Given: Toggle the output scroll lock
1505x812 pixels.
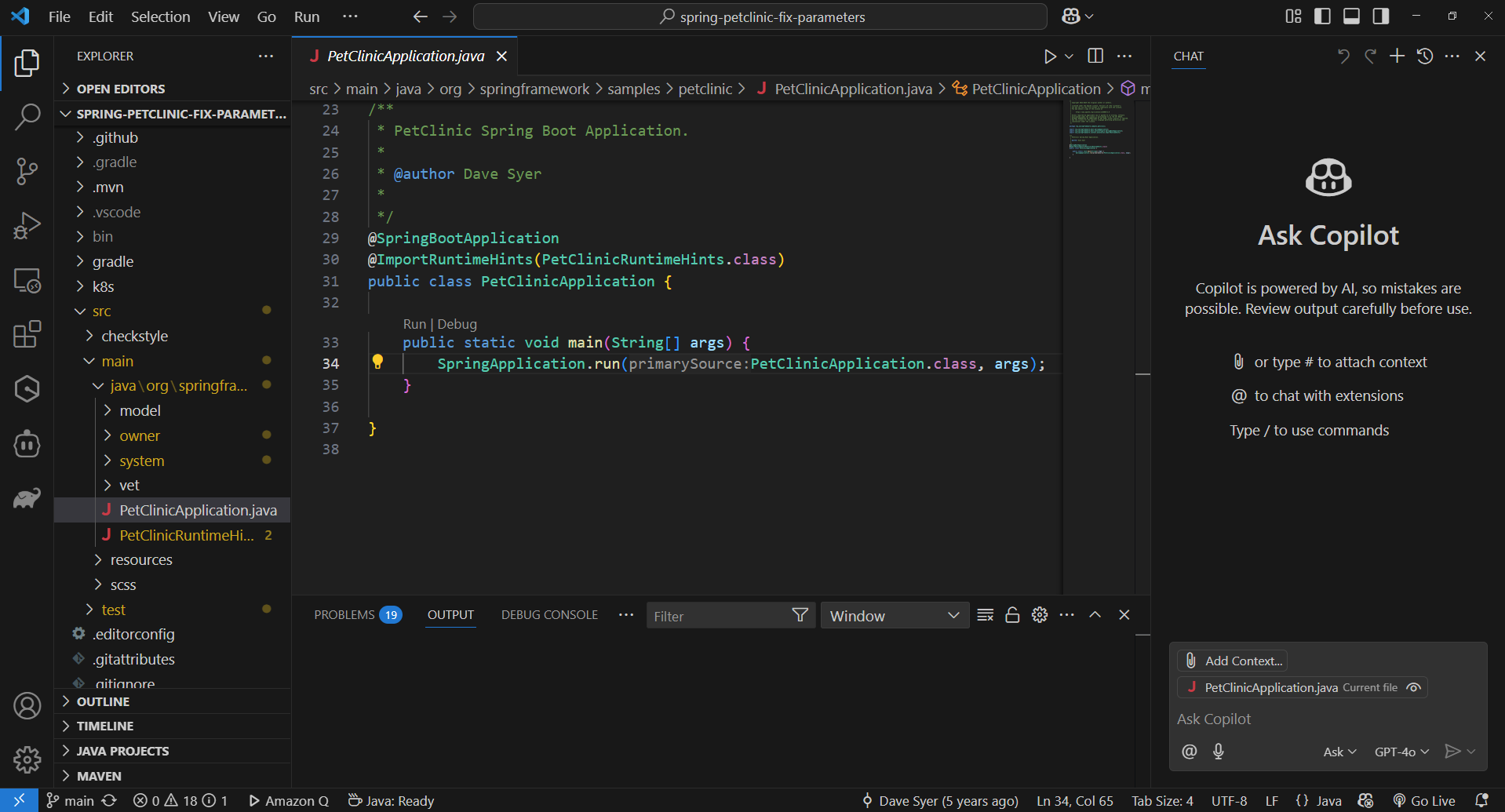Looking at the screenshot, I should pyautogui.click(x=1012, y=615).
